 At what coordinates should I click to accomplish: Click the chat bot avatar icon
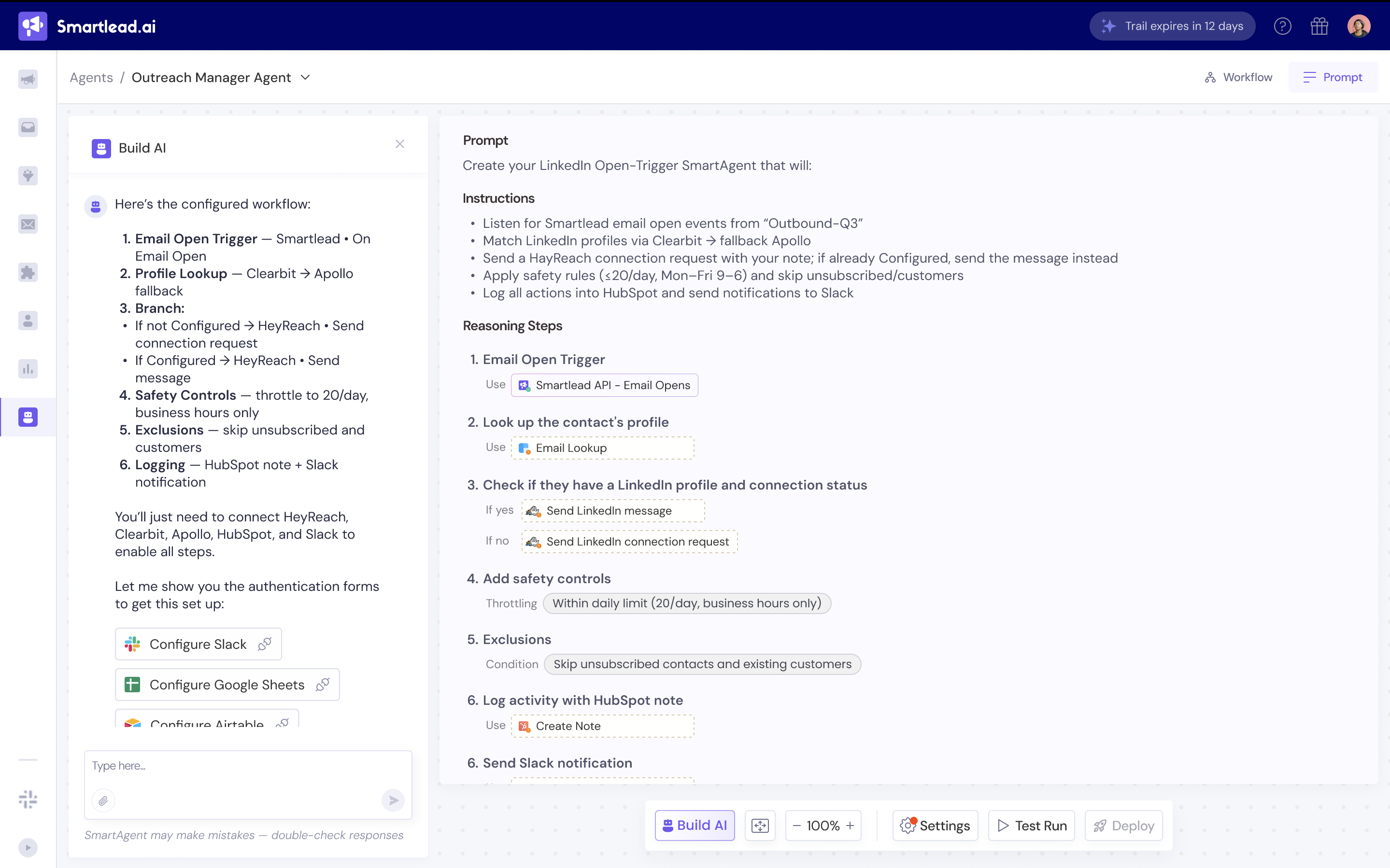coord(95,206)
